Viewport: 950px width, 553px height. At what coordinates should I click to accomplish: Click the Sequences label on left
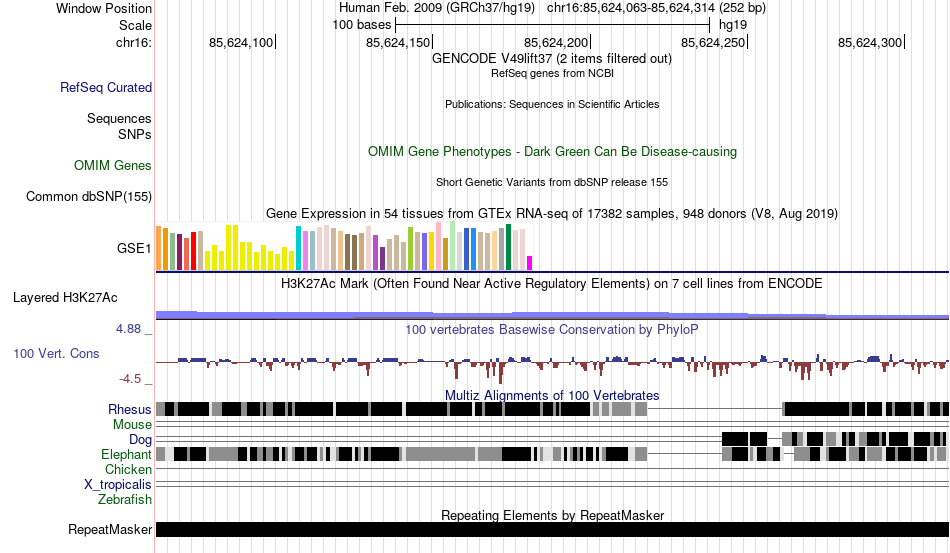tap(119, 118)
